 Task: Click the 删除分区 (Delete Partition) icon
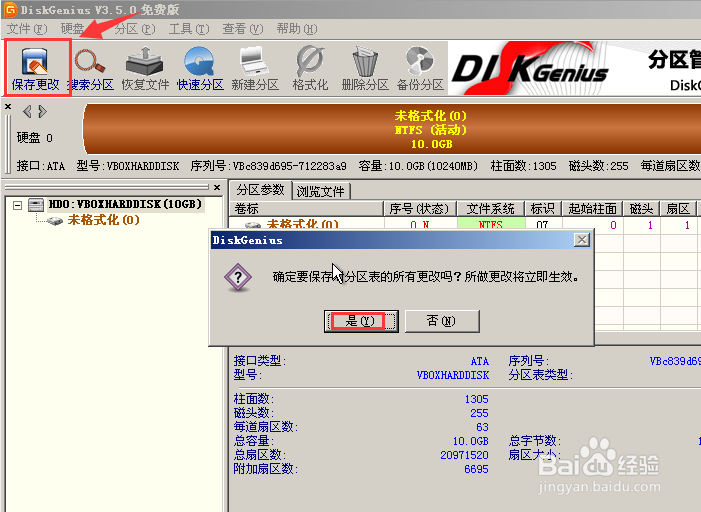[365, 68]
